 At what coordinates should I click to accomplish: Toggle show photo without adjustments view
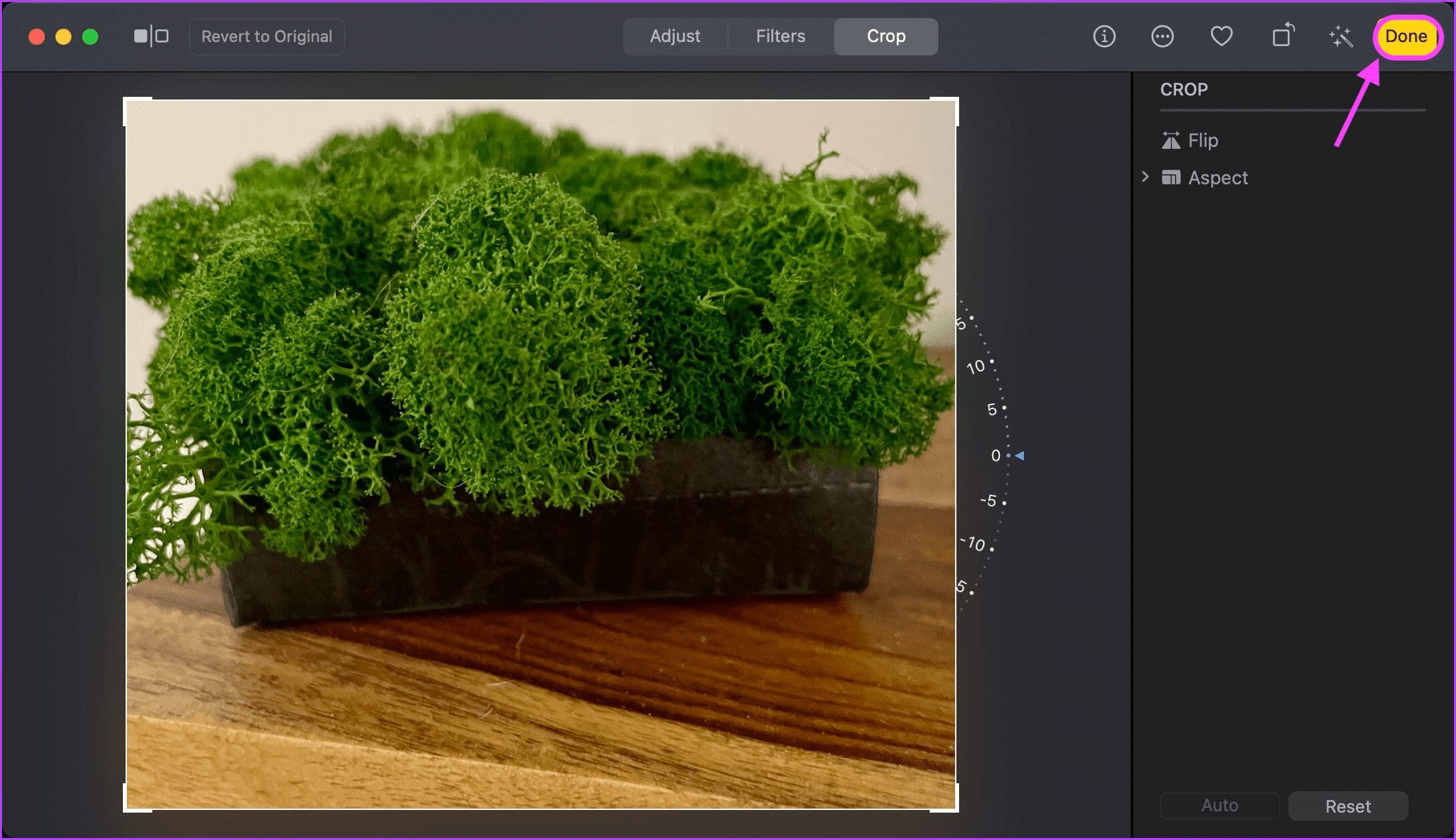tap(151, 36)
